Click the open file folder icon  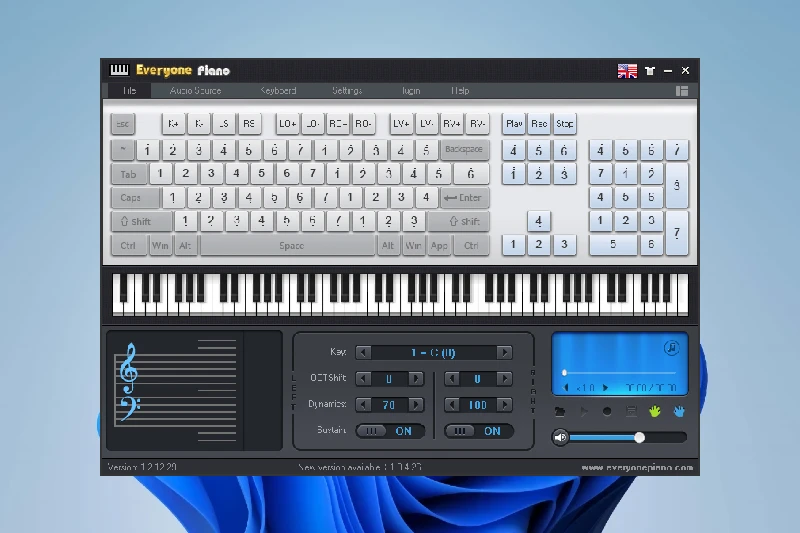coord(560,411)
